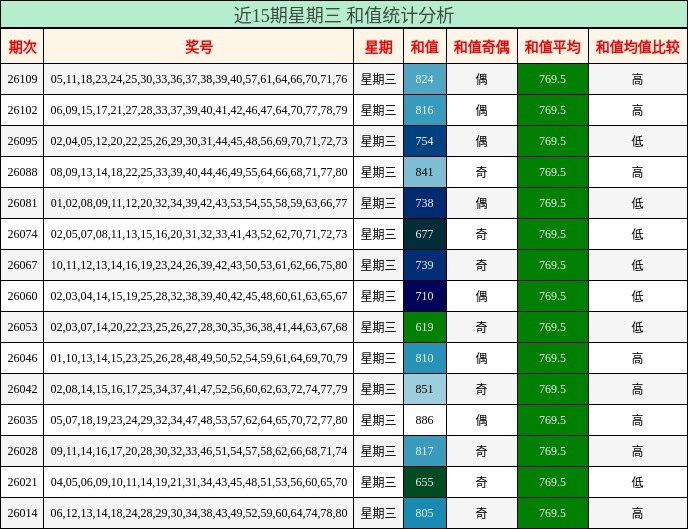Click issue number 26028
This screenshot has width=688, height=529.
(22, 451)
